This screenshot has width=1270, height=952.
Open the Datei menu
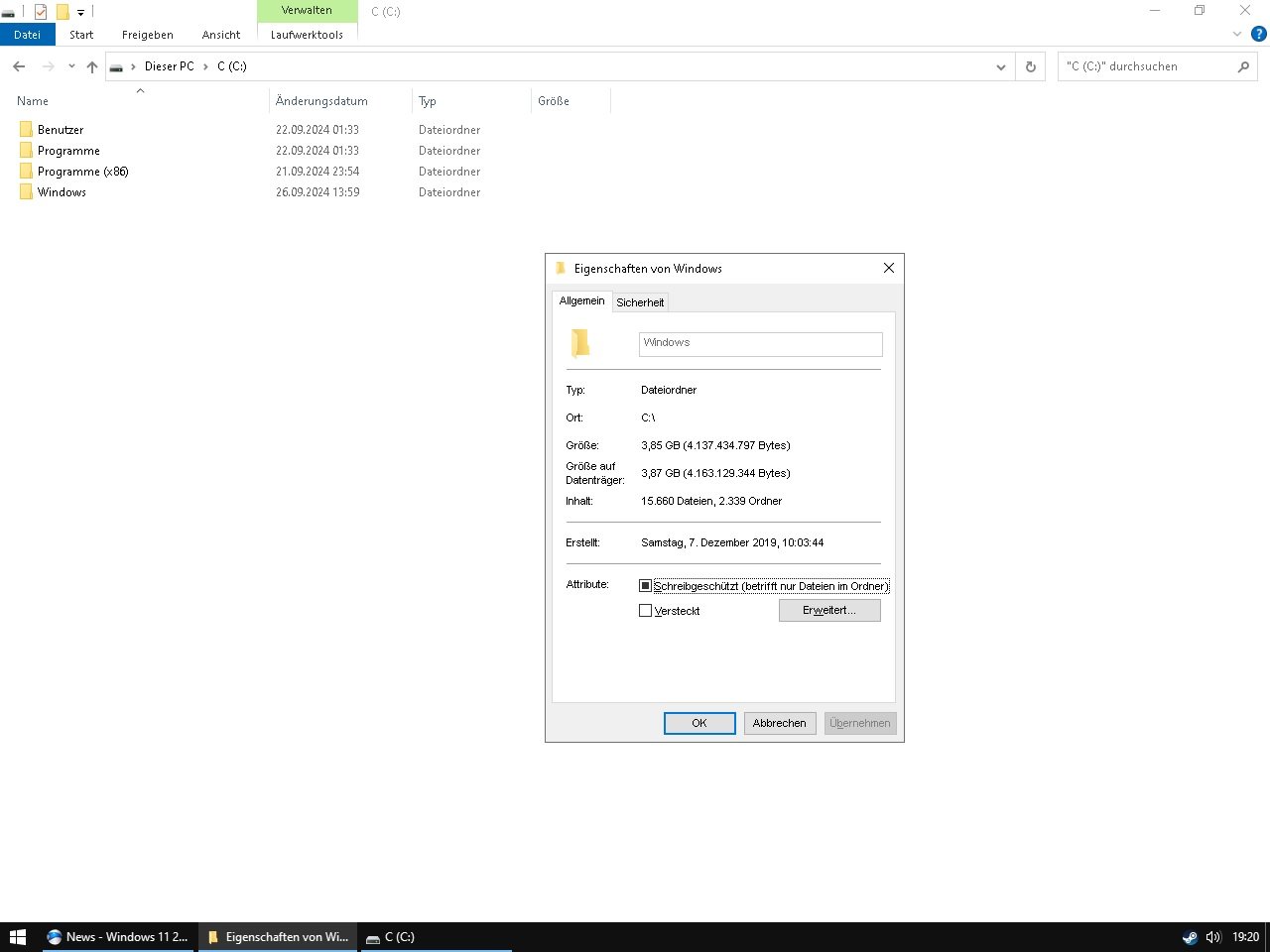[27, 35]
